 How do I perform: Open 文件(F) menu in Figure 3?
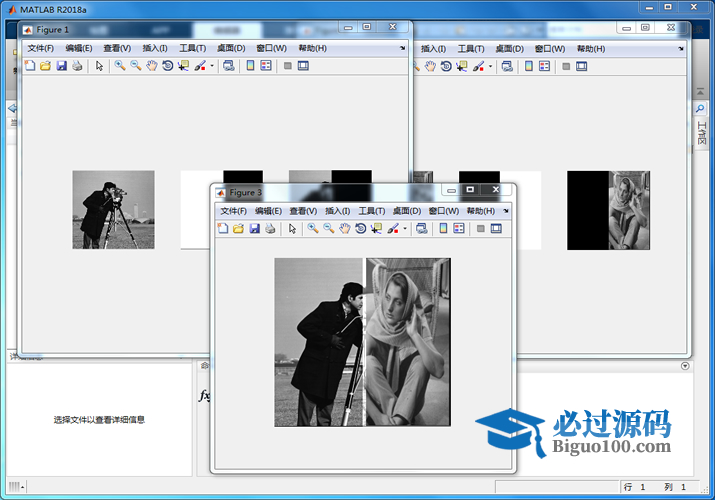coord(233,211)
